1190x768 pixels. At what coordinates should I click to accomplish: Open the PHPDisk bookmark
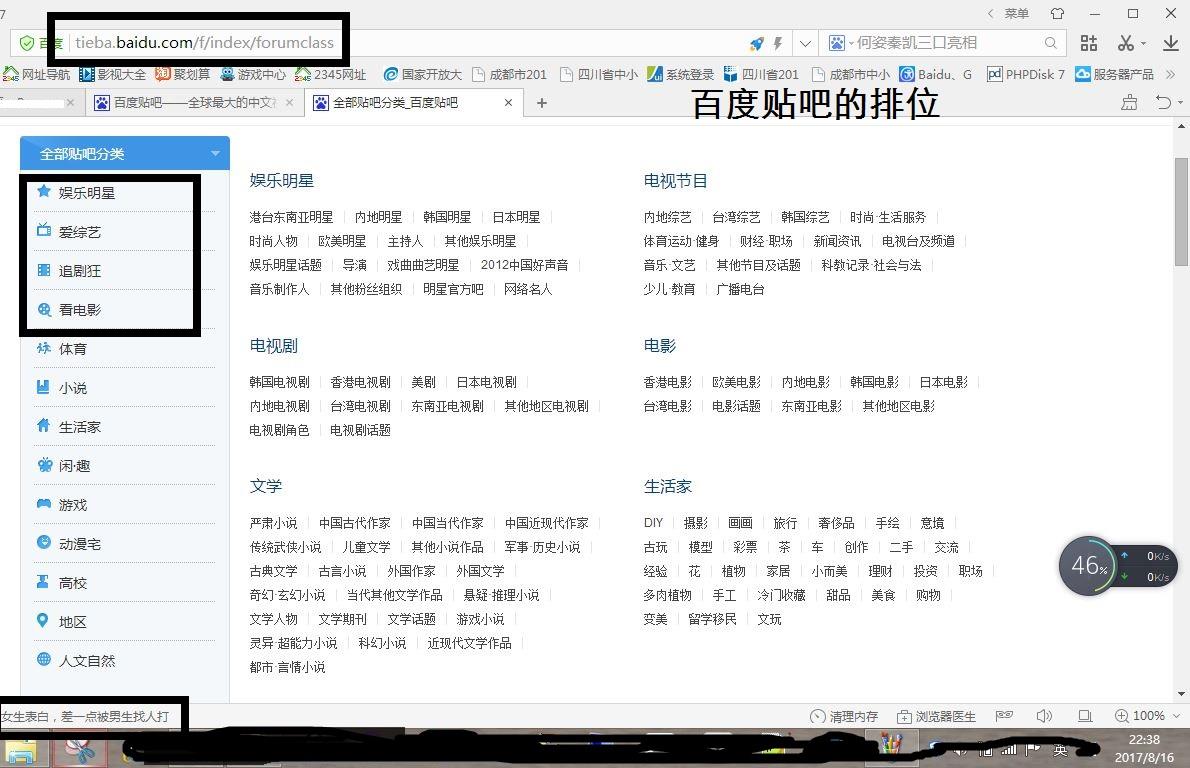(1025, 74)
